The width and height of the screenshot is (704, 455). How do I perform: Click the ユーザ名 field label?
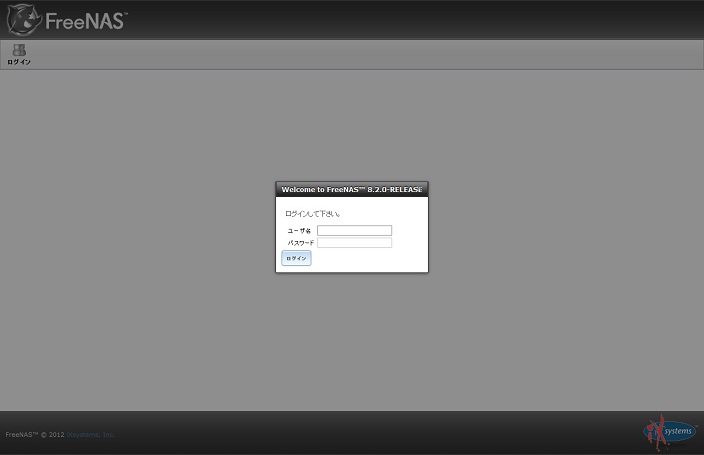299,231
